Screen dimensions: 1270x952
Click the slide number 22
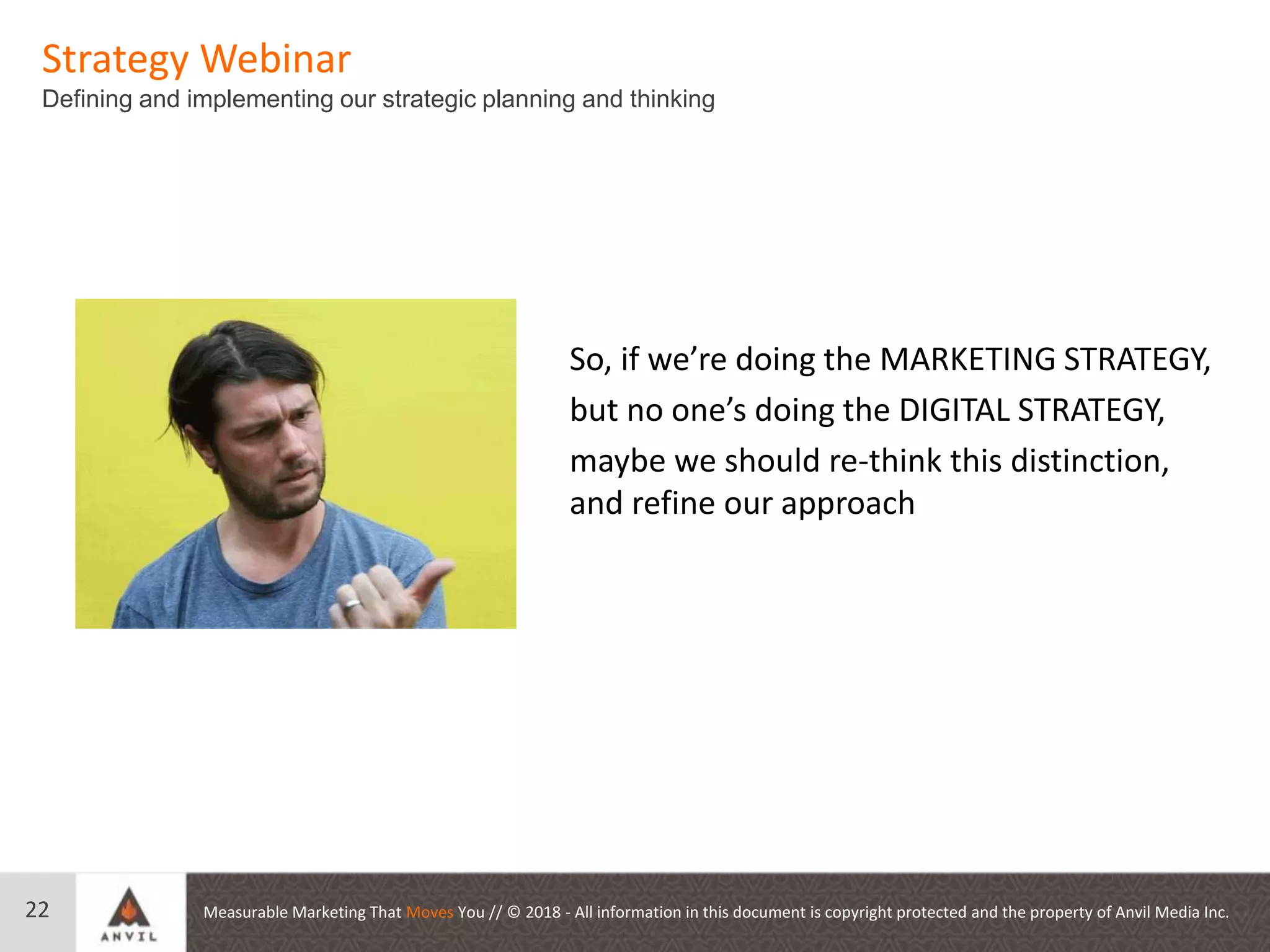tap(37, 910)
